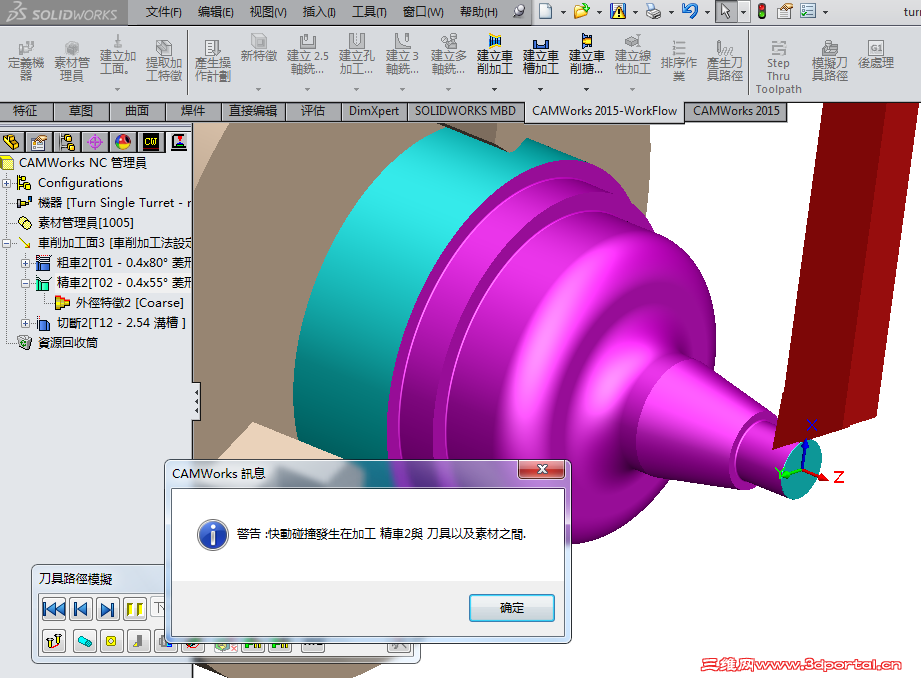Click the Undo arrow icon
The height and width of the screenshot is (678, 921).
coord(690,11)
